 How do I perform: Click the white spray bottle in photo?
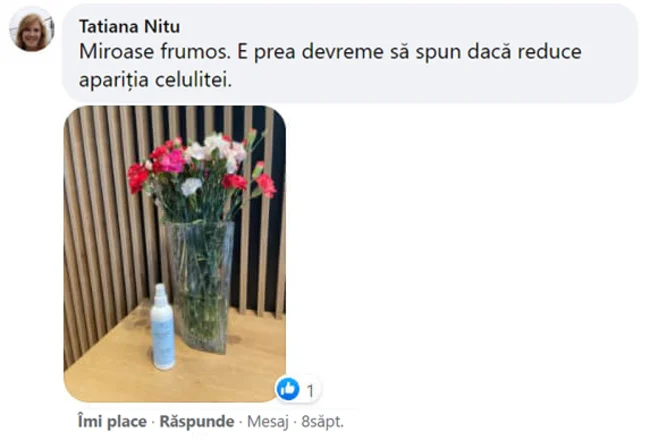tap(162, 327)
